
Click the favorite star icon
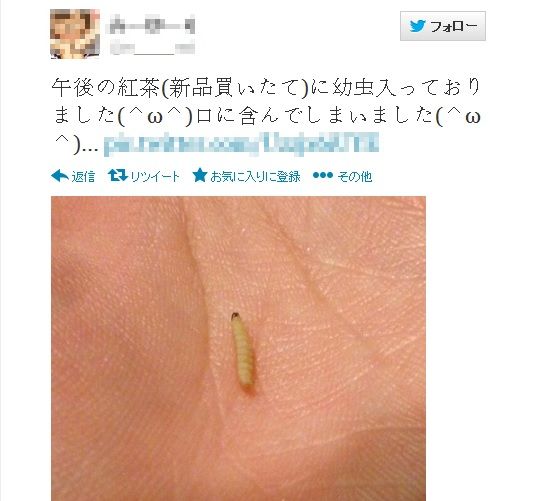click(x=200, y=175)
